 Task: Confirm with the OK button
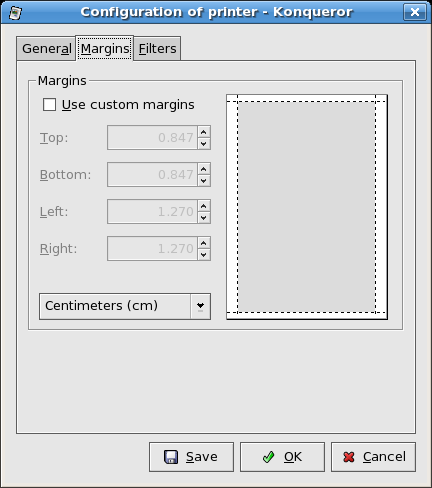282,457
